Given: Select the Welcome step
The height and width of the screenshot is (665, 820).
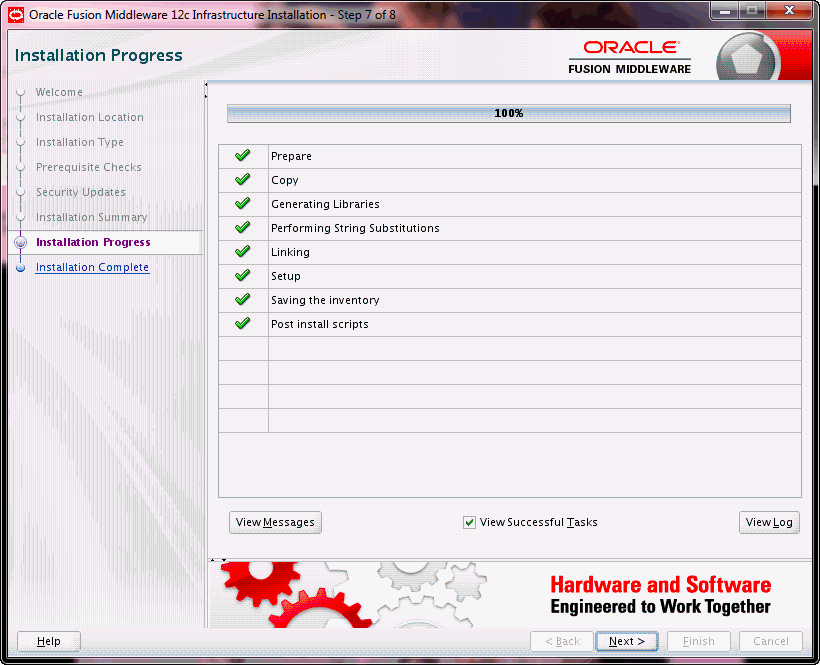Looking at the screenshot, I should 59,92.
